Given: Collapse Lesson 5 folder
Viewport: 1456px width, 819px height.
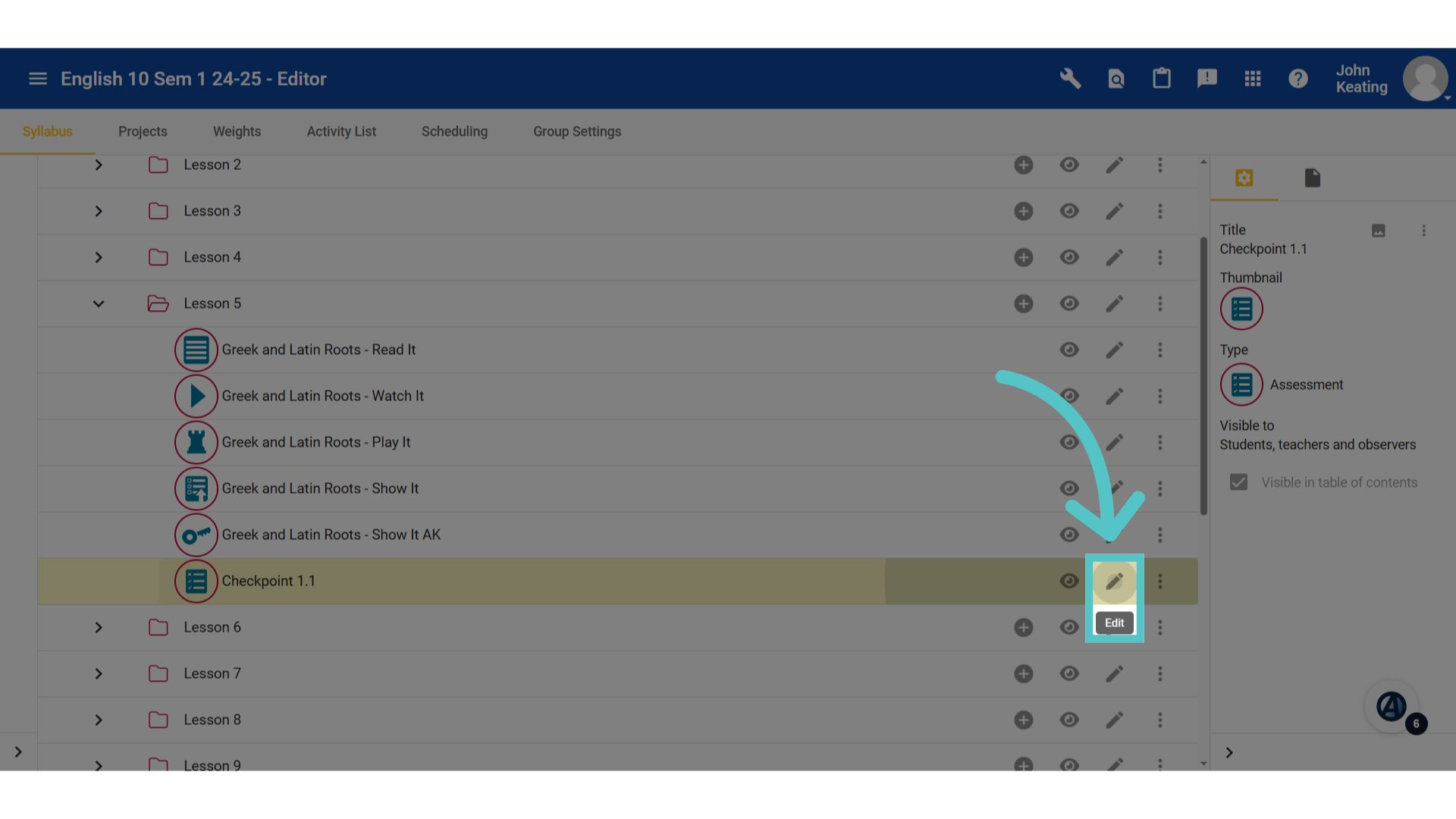Looking at the screenshot, I should point(99,303).
